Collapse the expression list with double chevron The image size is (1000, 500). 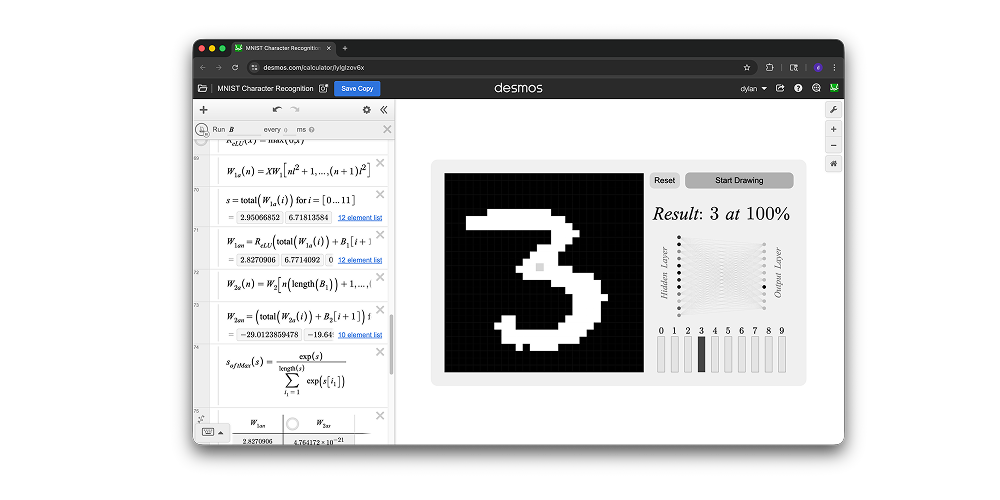coord(384,110)
